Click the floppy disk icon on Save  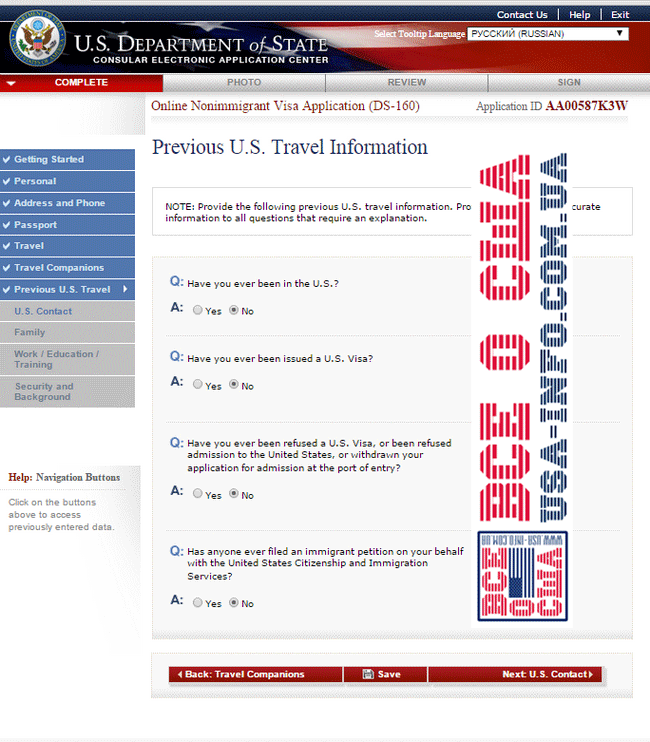tap(368, 674)
